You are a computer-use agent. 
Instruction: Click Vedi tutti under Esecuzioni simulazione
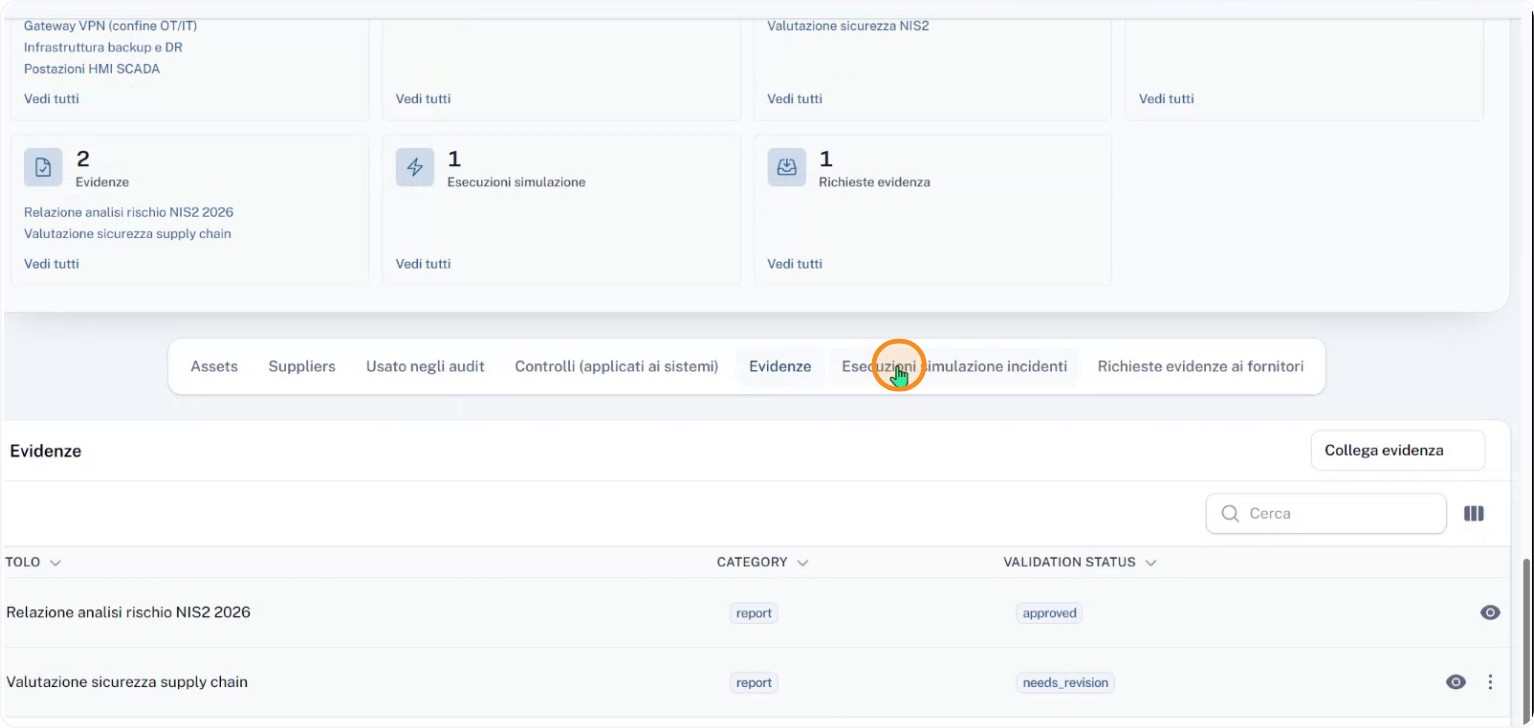click(423, 264)
